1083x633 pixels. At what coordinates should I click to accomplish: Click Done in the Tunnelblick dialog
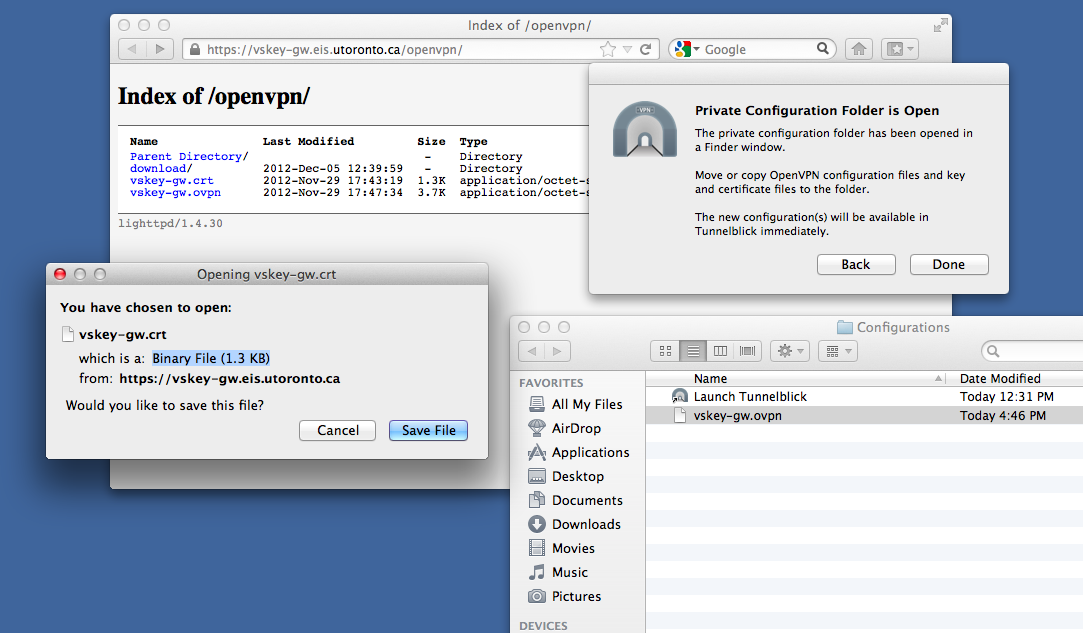(949, 265)
